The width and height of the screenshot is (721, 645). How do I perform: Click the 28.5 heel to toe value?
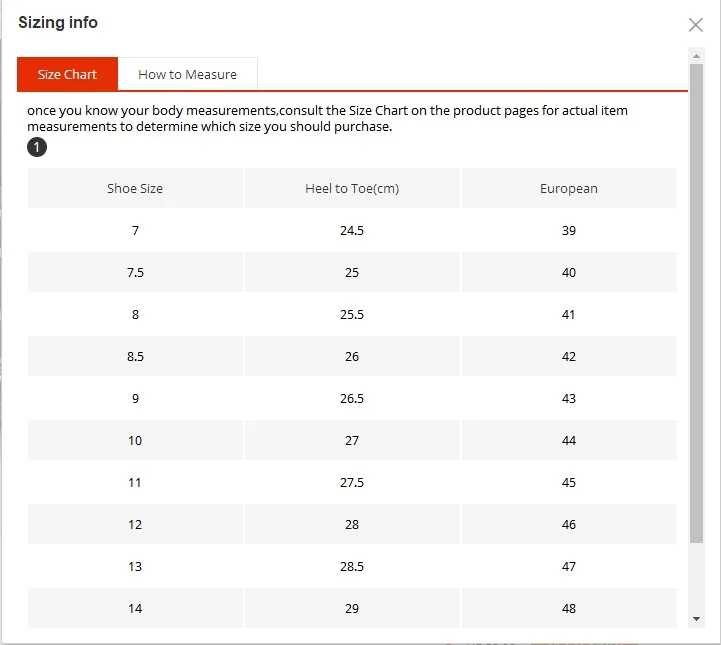352,566
